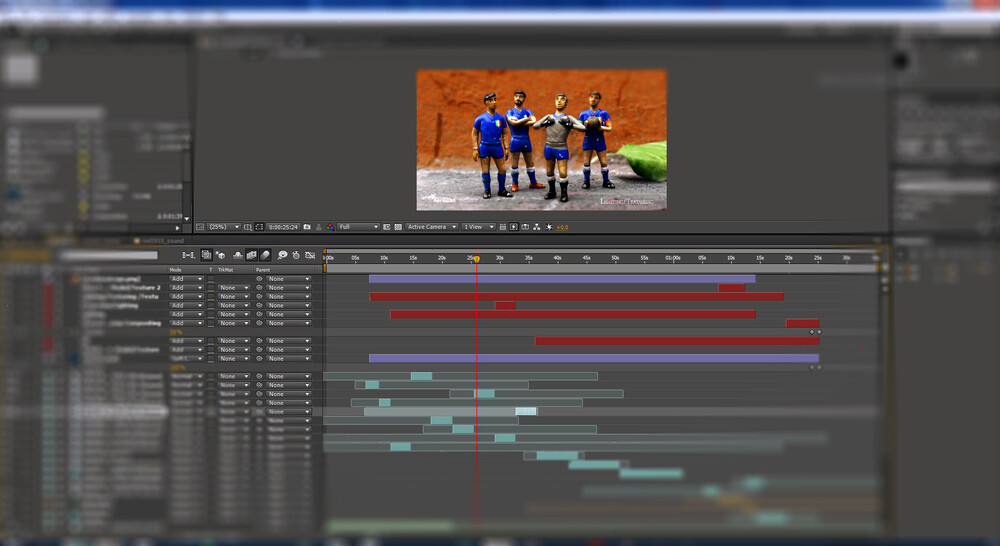Toggle Frame Blending for the composition
Viewport: 1000px width, 546px height.
(x=251, y=255)
